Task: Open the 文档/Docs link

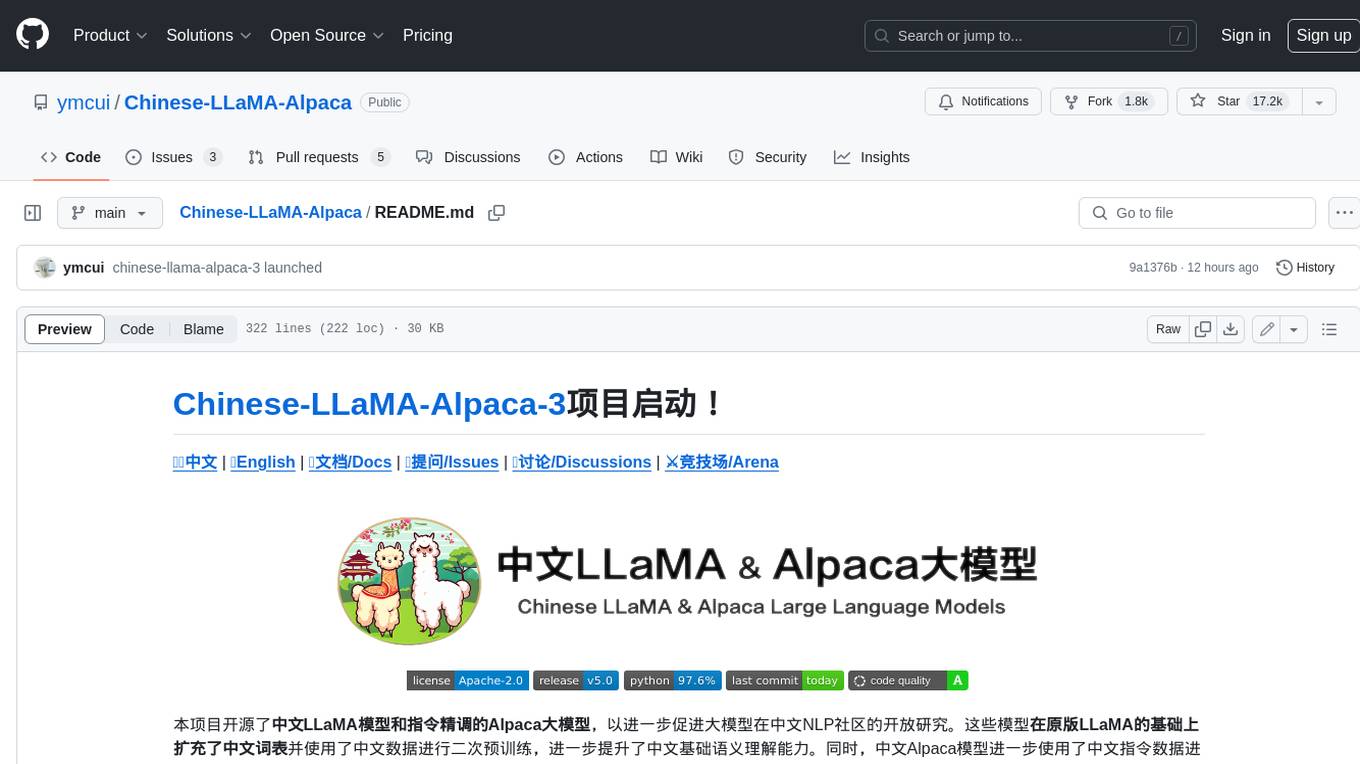Action: click(x=350, y=462)
